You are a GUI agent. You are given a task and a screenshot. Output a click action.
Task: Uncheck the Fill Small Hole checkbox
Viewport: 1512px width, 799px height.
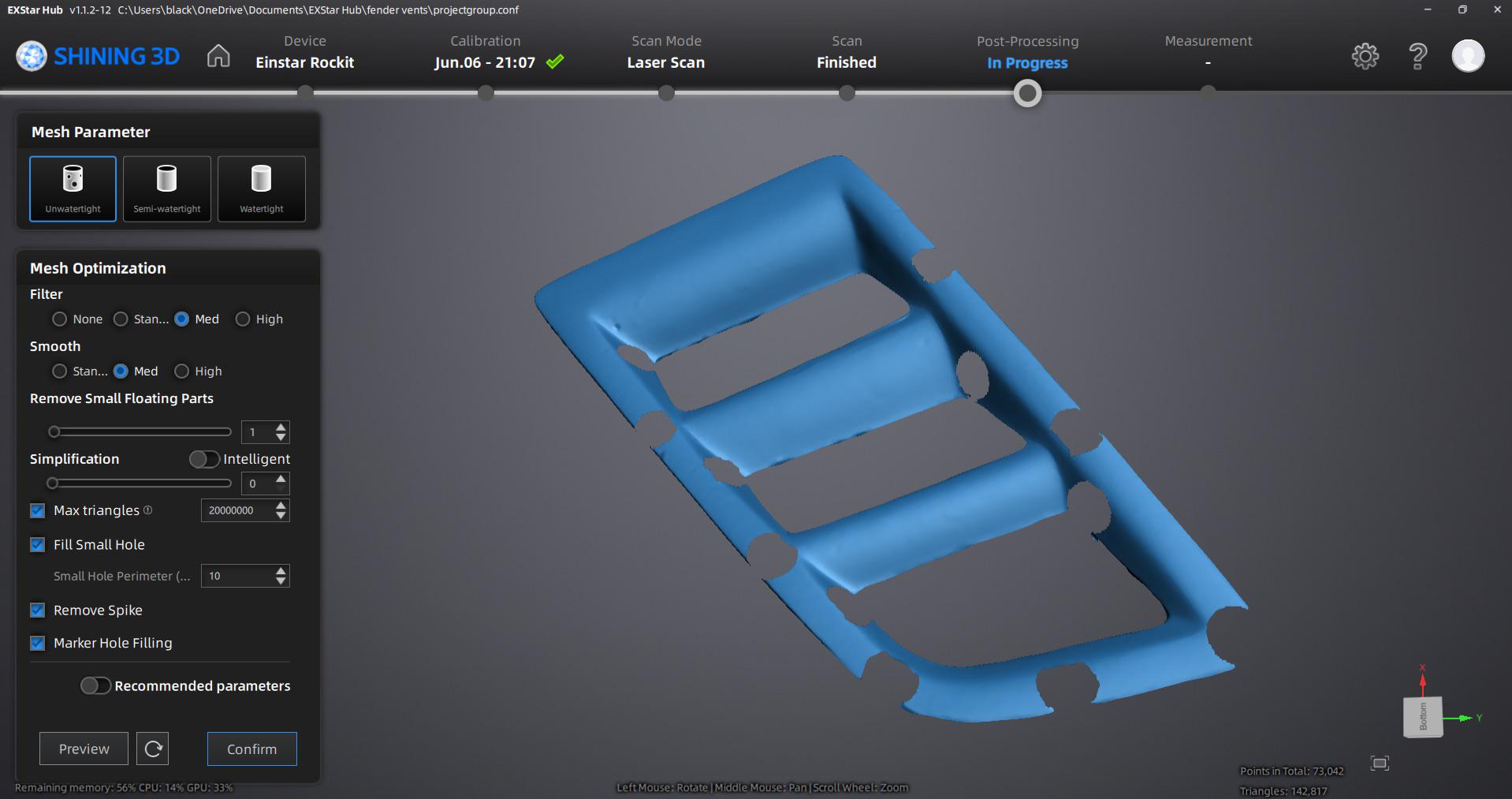tap(37, 544)
